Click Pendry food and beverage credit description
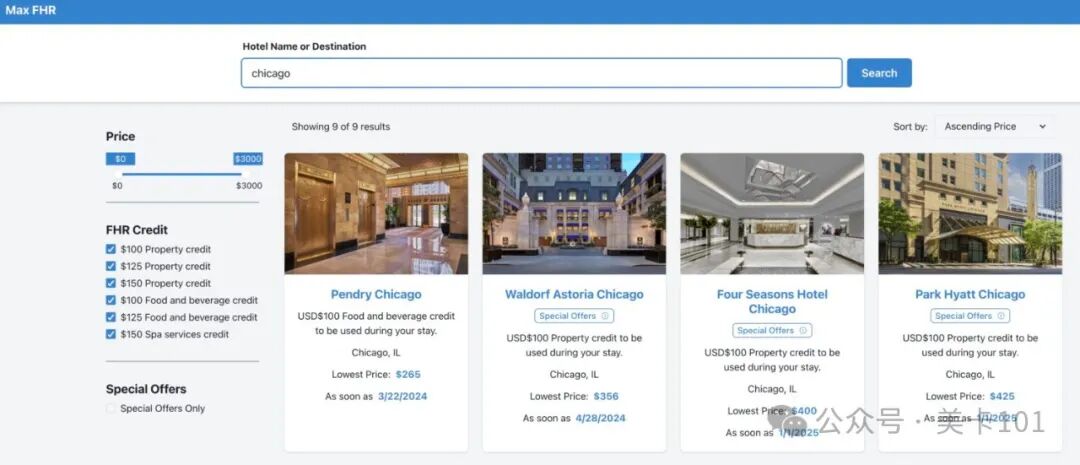 point(376,324)
